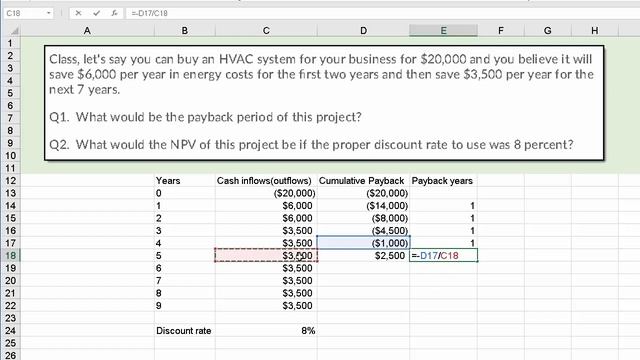Click the 'Cumulative Payback' header cell
Image resolution: width=640 pixels, height=360 pixels.
363,180
